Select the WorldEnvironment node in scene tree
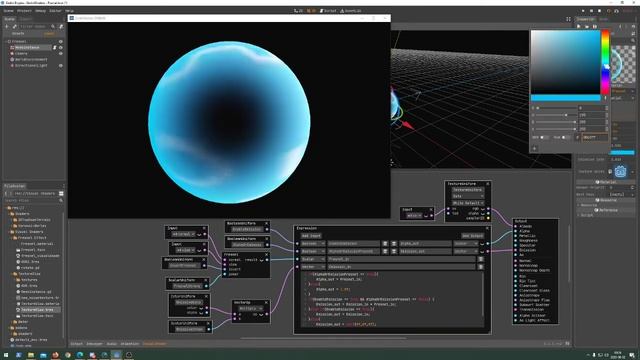The image size is (640, 360). tap(31, 59)
